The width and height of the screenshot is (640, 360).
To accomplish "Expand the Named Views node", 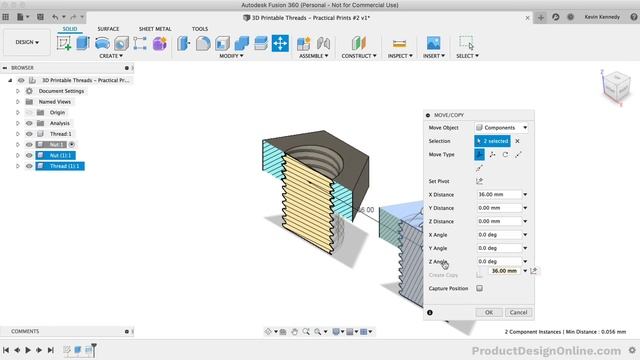I will 18,102.
